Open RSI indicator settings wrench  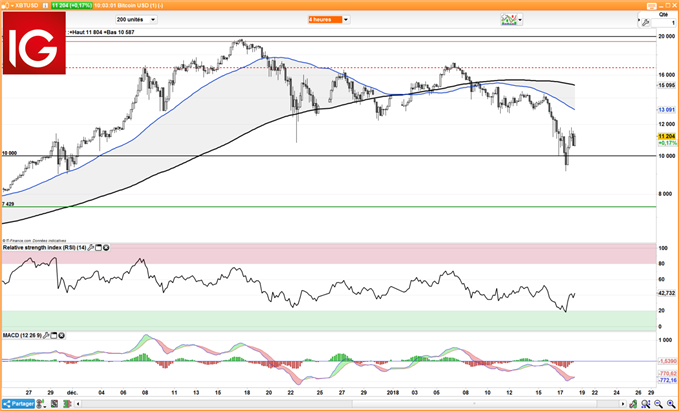tap(91, 248)
